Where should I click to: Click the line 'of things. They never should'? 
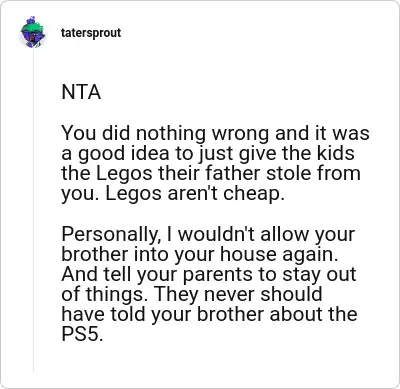click(192, 294)
